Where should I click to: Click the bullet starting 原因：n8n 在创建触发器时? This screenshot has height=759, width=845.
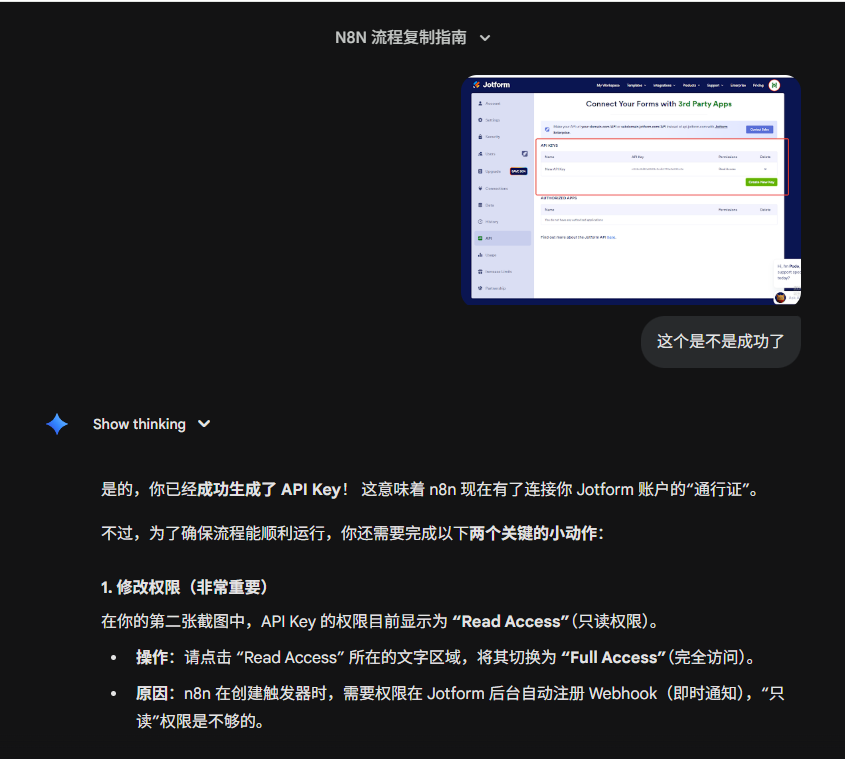pyautogui.click(x=460, y=707)
